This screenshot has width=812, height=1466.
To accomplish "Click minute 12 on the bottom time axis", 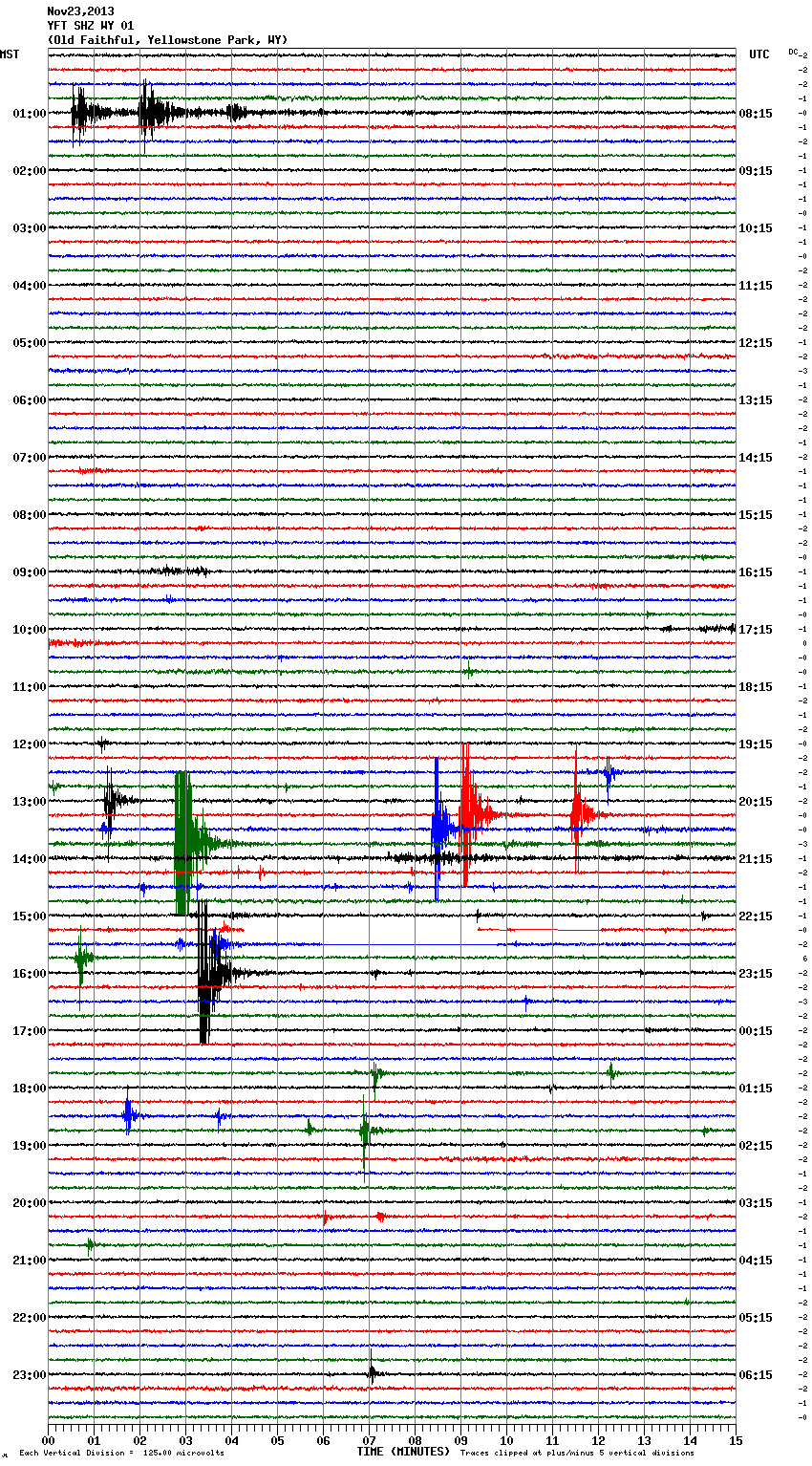I will point(599,1439).
